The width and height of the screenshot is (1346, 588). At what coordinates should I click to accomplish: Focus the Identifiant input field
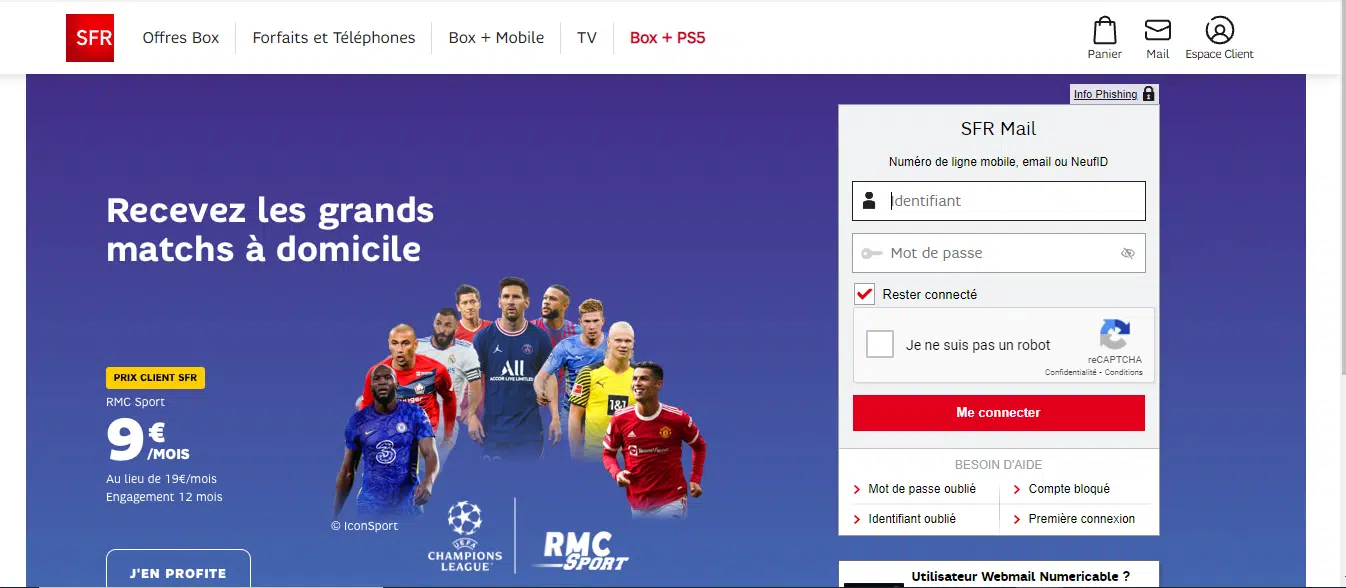click(999, 201)
